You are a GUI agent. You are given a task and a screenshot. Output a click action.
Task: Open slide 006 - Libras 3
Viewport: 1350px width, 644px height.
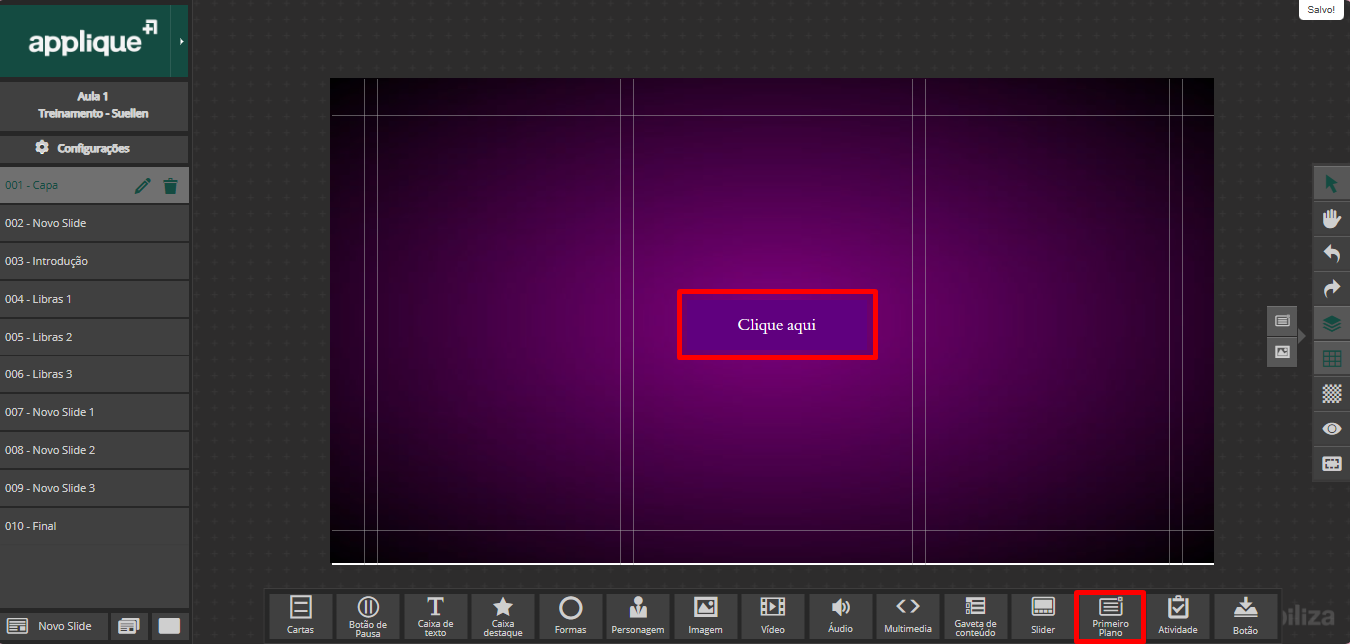pyautogui.click(x=94, y=374)
